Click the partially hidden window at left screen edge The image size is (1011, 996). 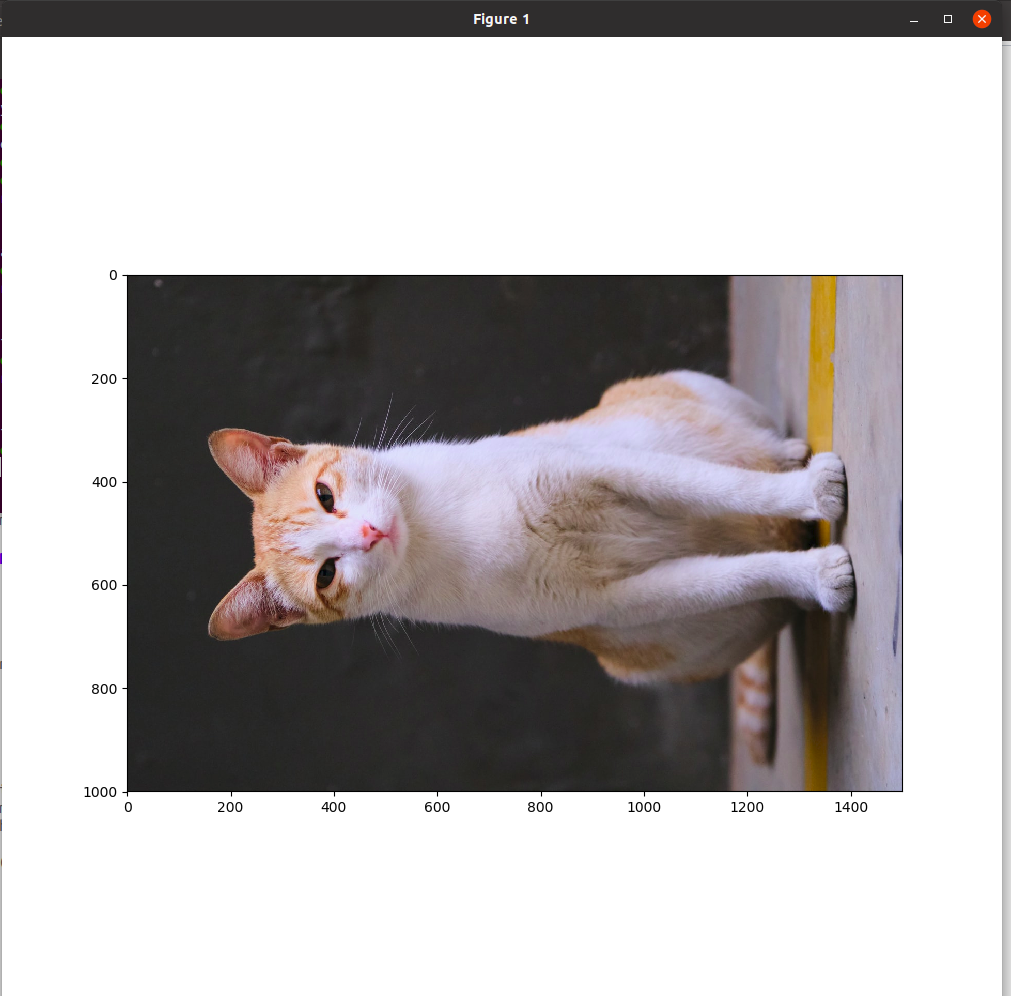[3, 500]
